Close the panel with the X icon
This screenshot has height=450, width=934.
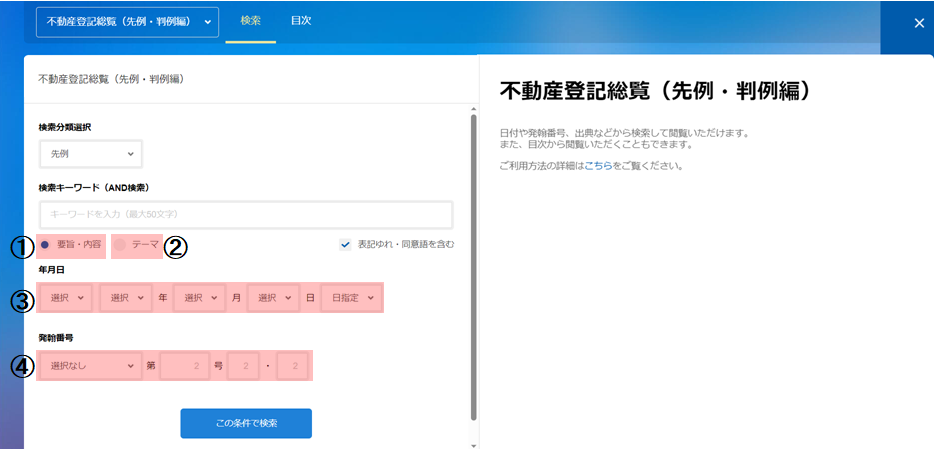point(919,23)
